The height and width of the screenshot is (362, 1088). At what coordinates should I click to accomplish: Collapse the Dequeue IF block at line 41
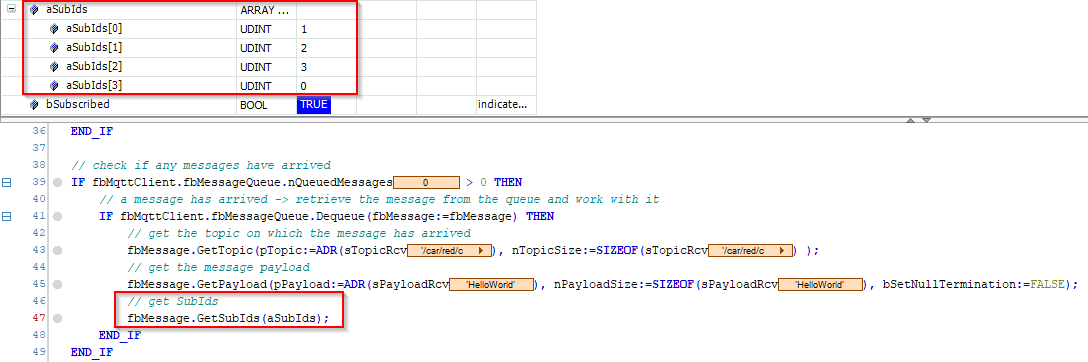coord(7,216)
